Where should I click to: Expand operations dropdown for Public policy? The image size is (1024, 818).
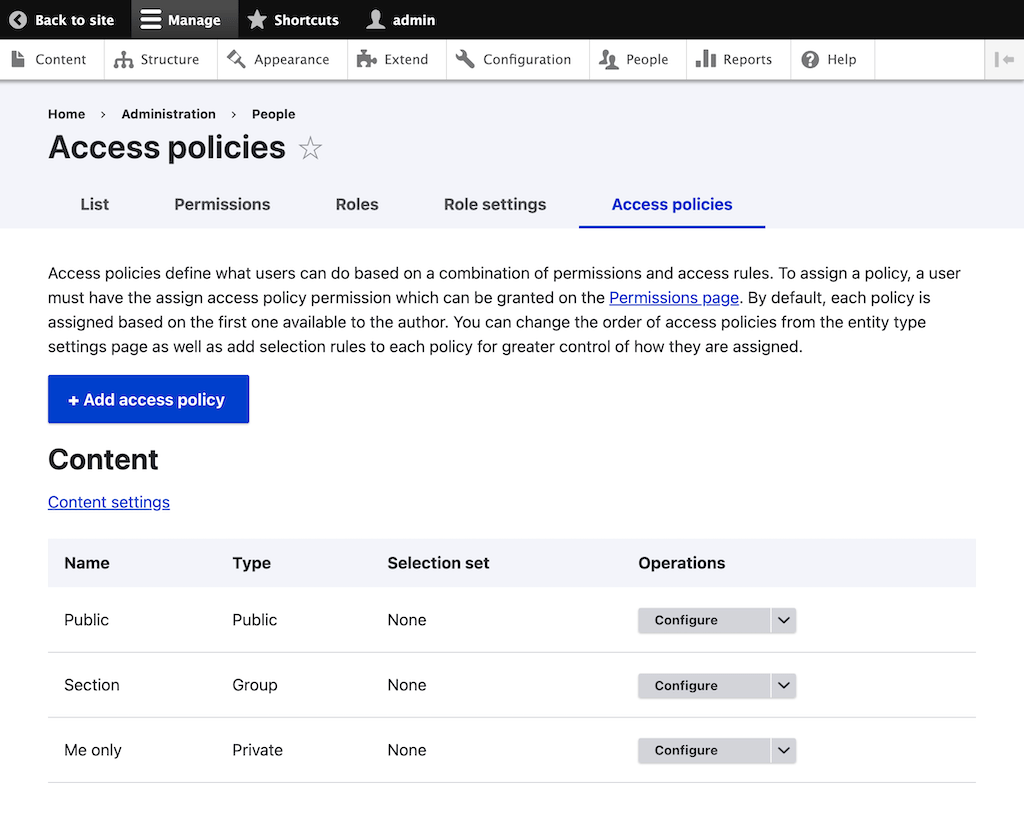point(784,621)
